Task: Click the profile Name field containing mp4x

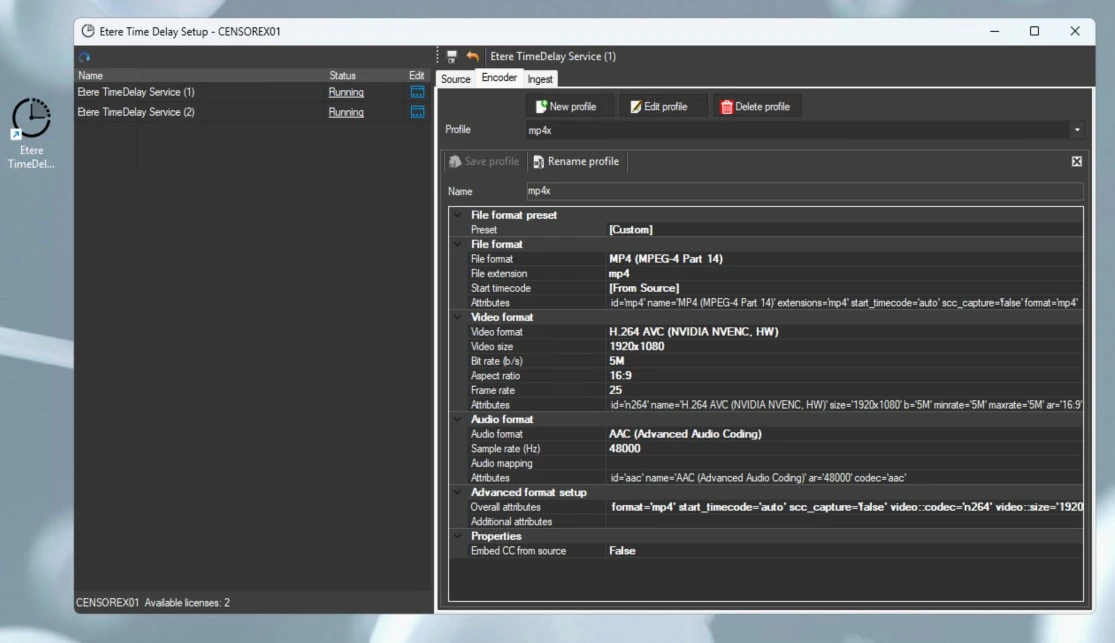Action: pos(804,191)
